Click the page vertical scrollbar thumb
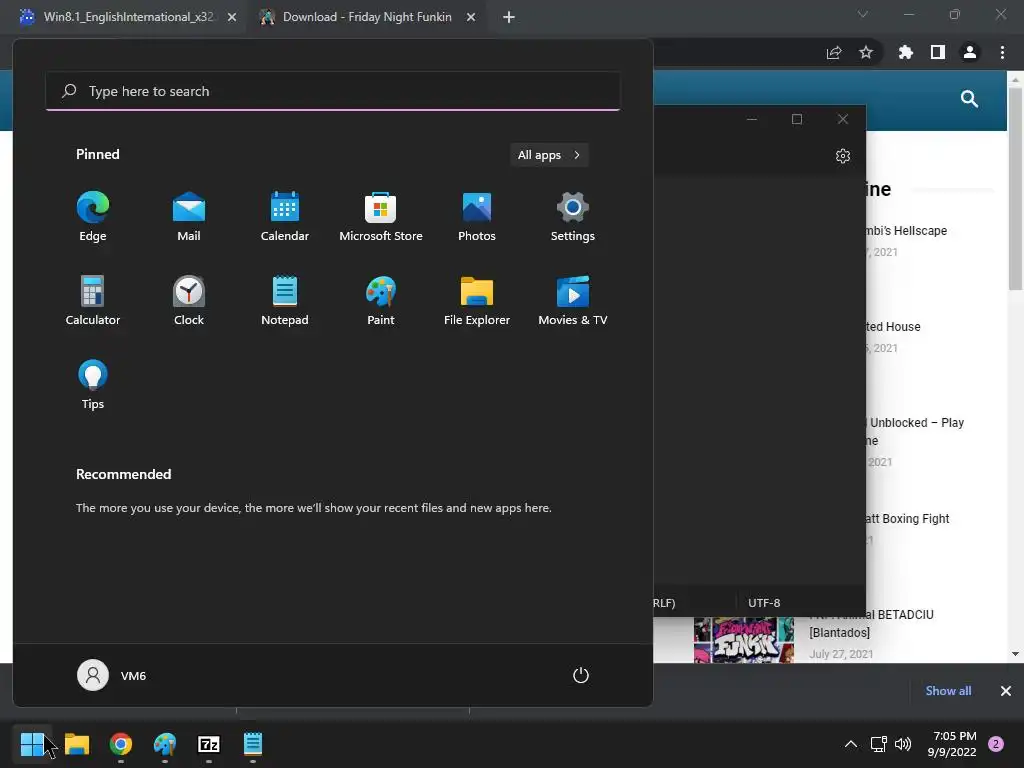 1015,188
